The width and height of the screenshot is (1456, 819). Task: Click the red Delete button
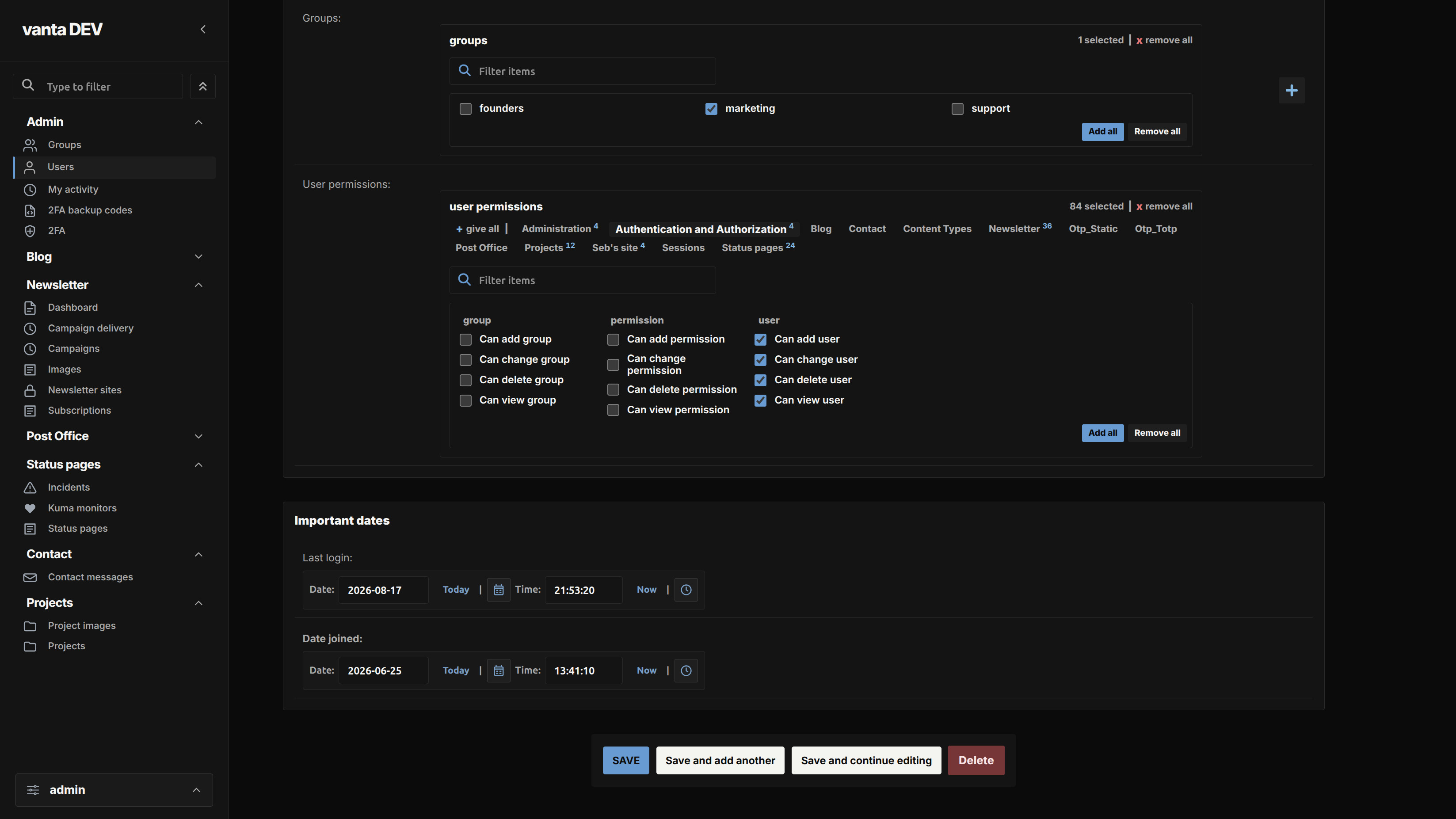[x=976, y=760]
